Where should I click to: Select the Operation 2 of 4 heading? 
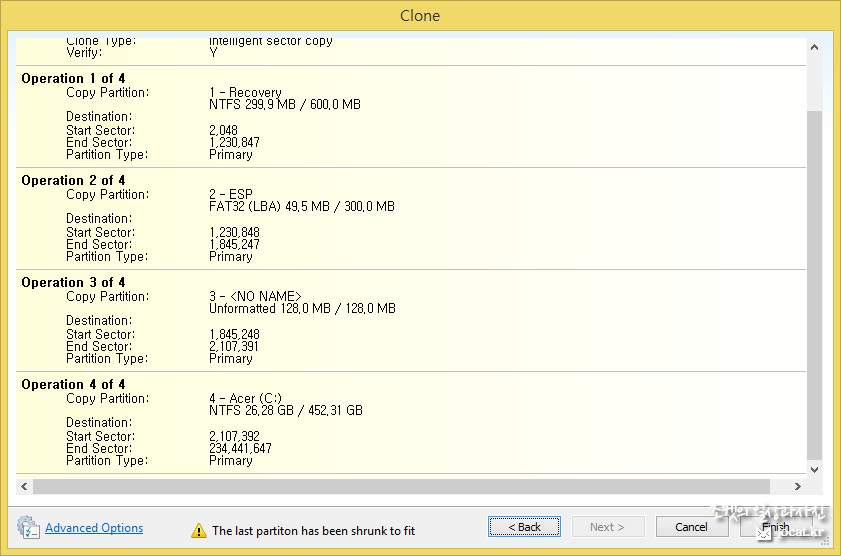click(73, 181)
